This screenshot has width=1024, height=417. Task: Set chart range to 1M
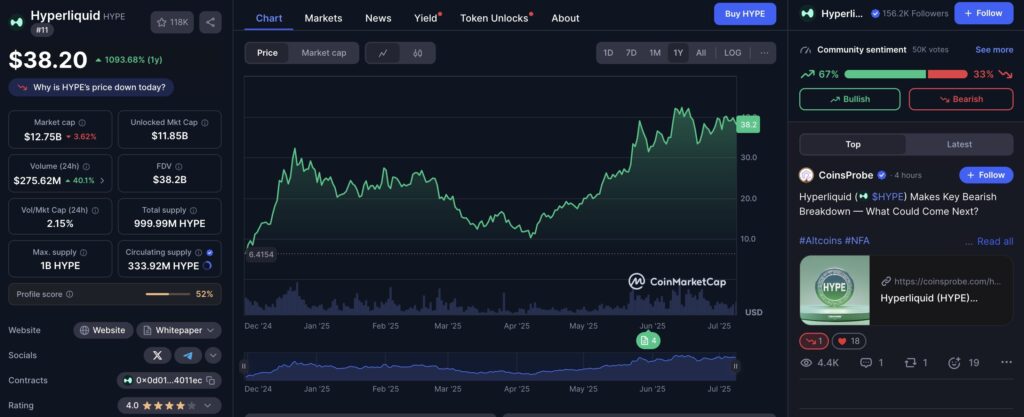click(655, 53)
